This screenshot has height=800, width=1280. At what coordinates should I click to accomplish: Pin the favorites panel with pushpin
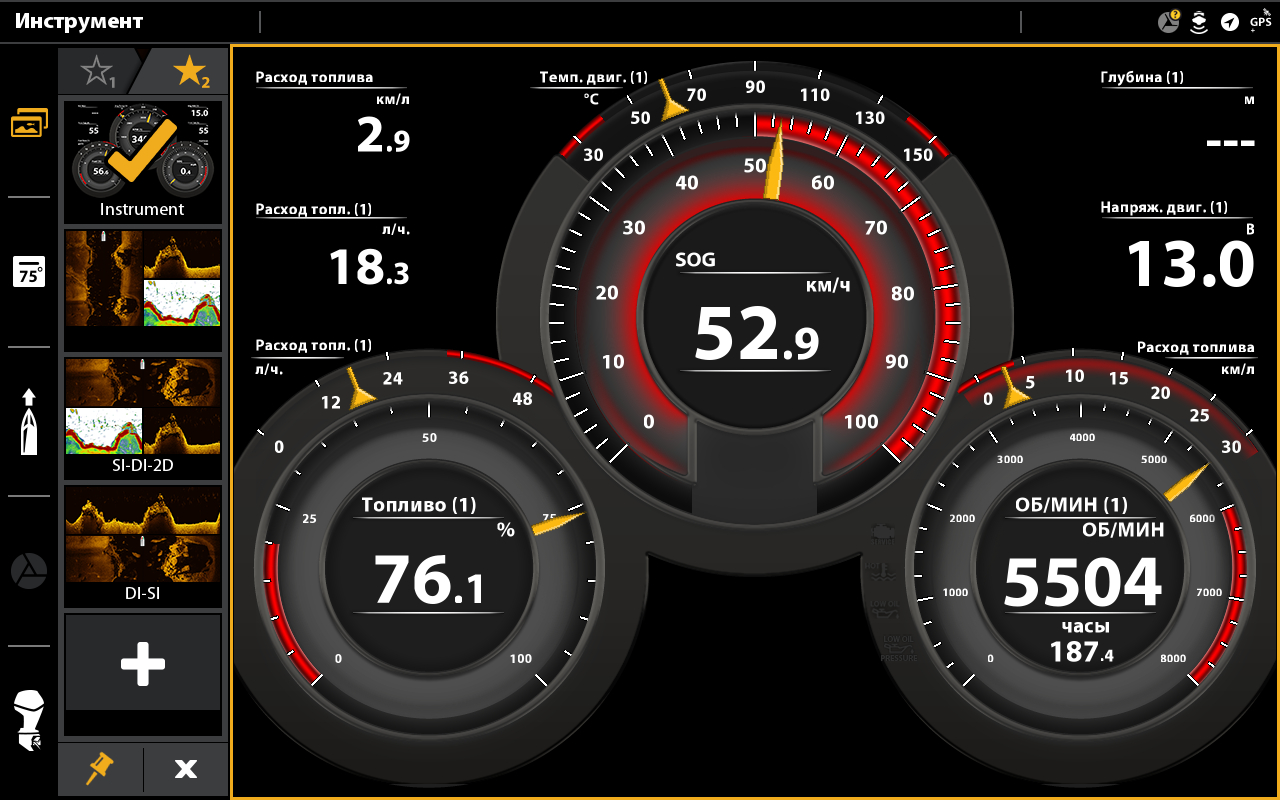100,768
